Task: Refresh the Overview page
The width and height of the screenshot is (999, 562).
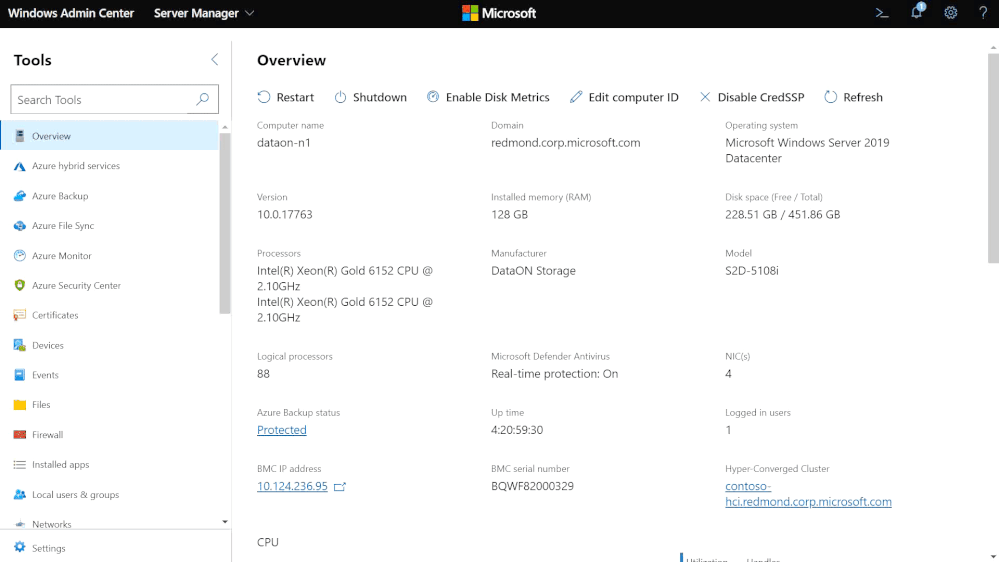Action: click(x=853, y=97)
